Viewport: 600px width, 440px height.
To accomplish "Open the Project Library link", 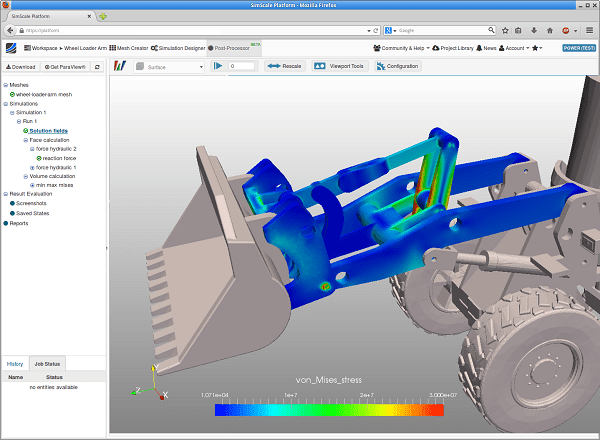I will [453, 48].
